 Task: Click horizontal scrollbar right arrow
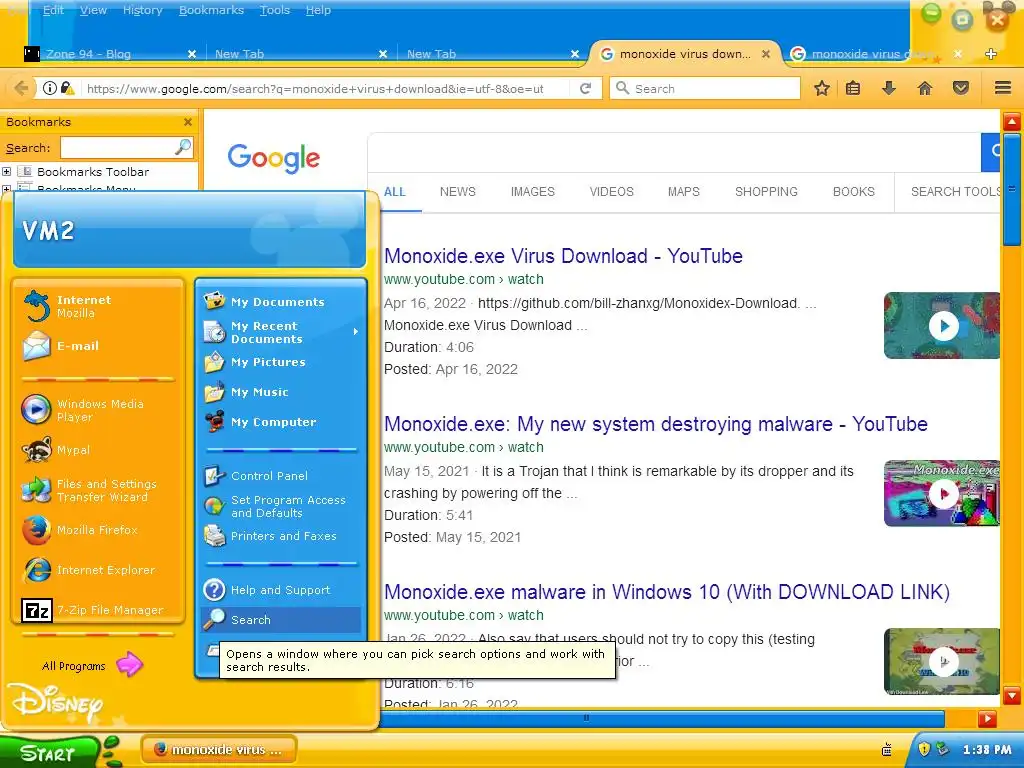click(x=987, y=719)
